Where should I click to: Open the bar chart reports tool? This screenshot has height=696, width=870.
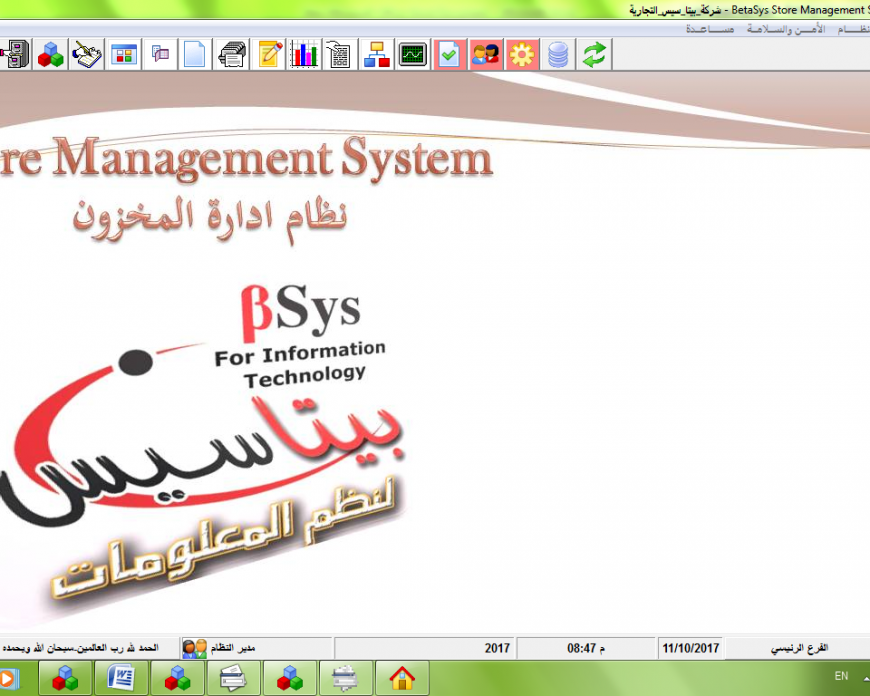302,55
